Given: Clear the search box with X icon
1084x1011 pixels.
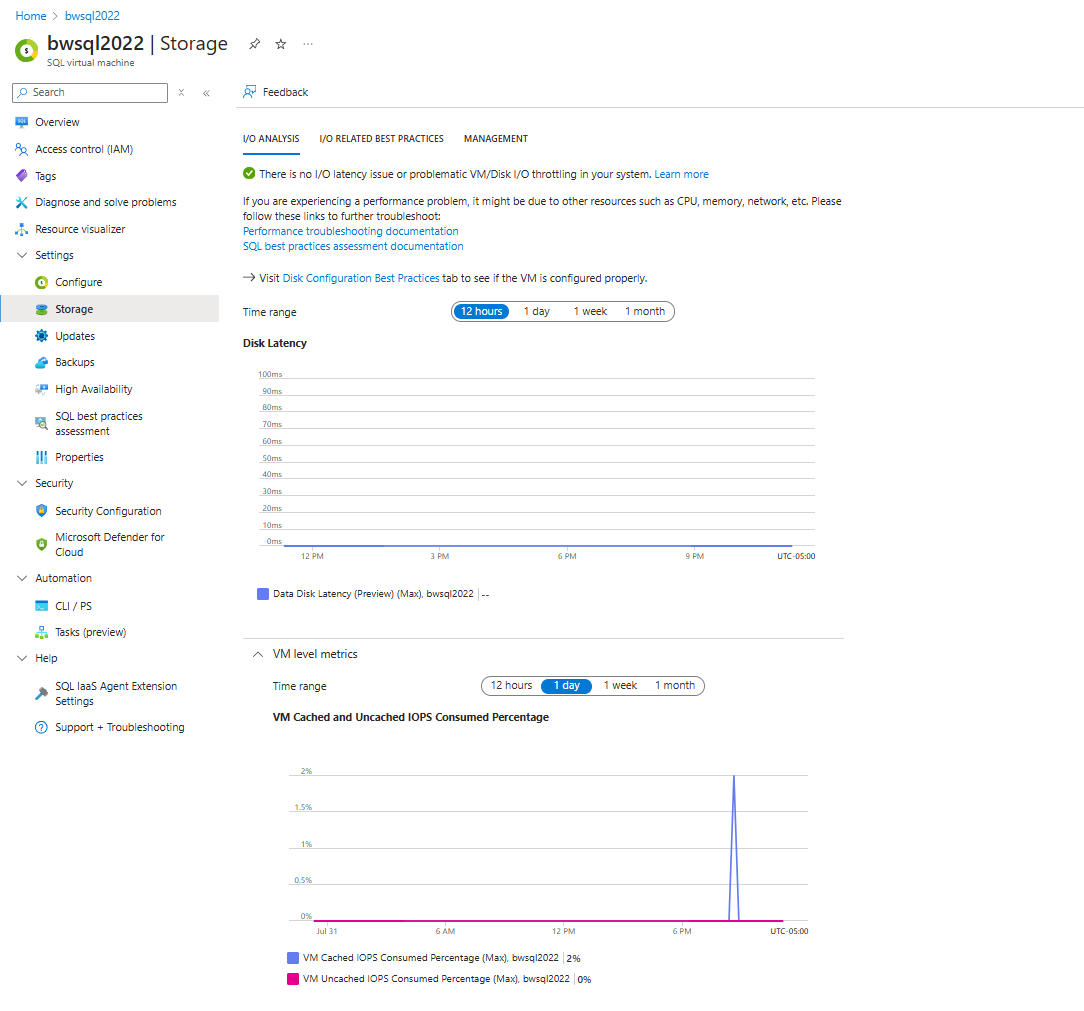Looking at the screenshot, I should pyautogui.click(x=181, y=93).
